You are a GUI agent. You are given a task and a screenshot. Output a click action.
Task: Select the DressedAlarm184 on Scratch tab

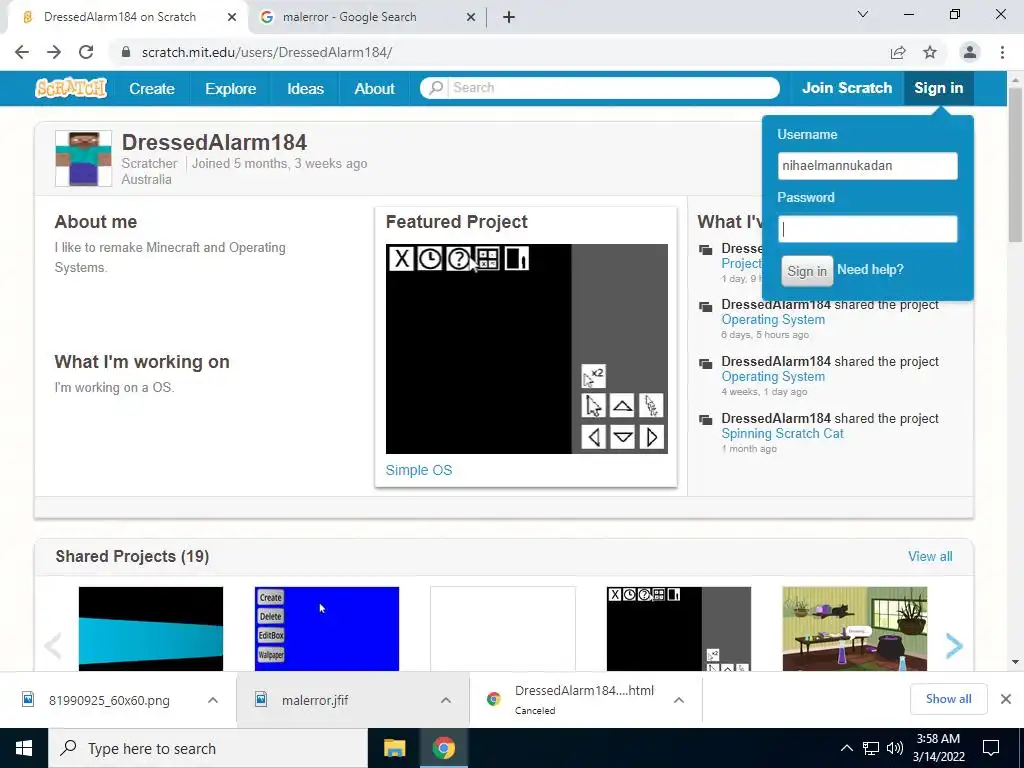click(127, 17)
